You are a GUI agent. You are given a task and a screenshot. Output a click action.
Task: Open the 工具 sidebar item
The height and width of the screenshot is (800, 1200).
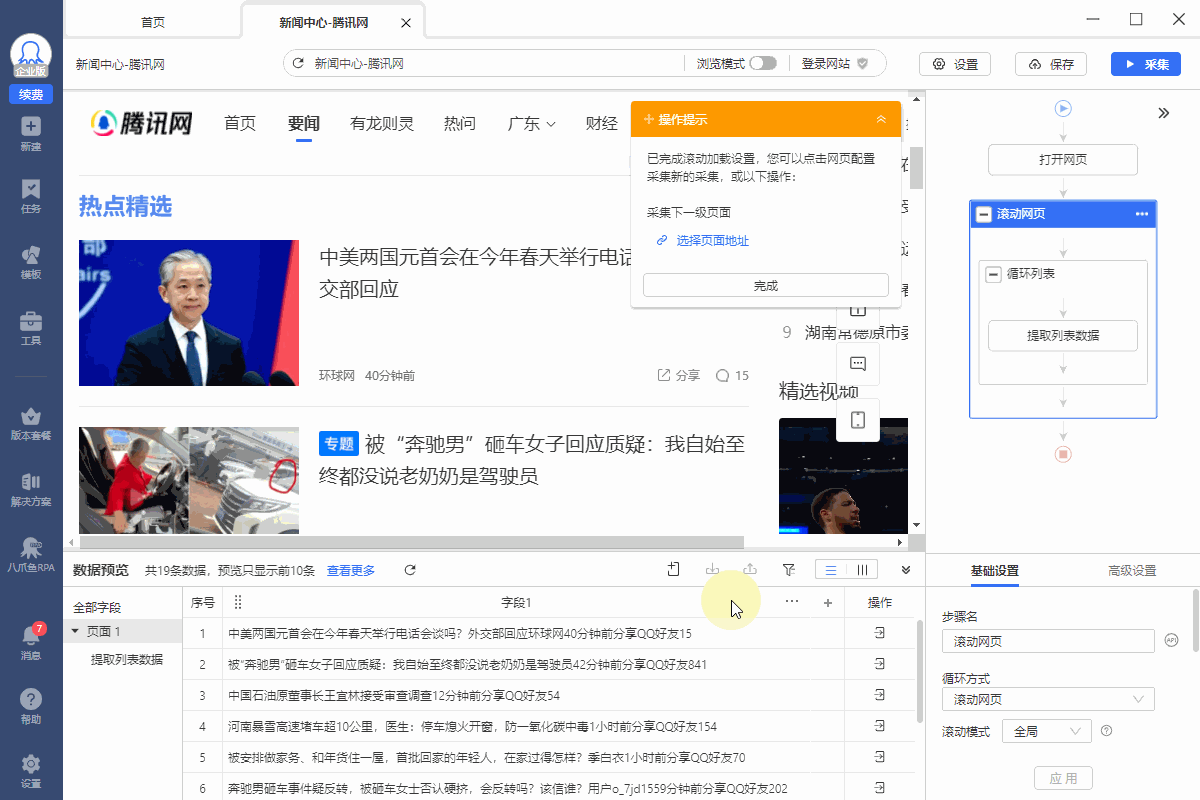31,328
